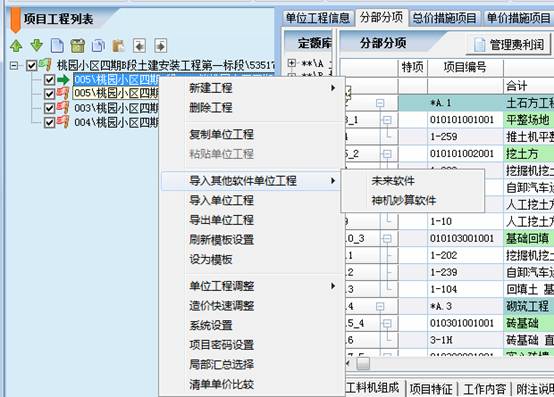Switch to 单价措施项目 tab

[518, 18]
